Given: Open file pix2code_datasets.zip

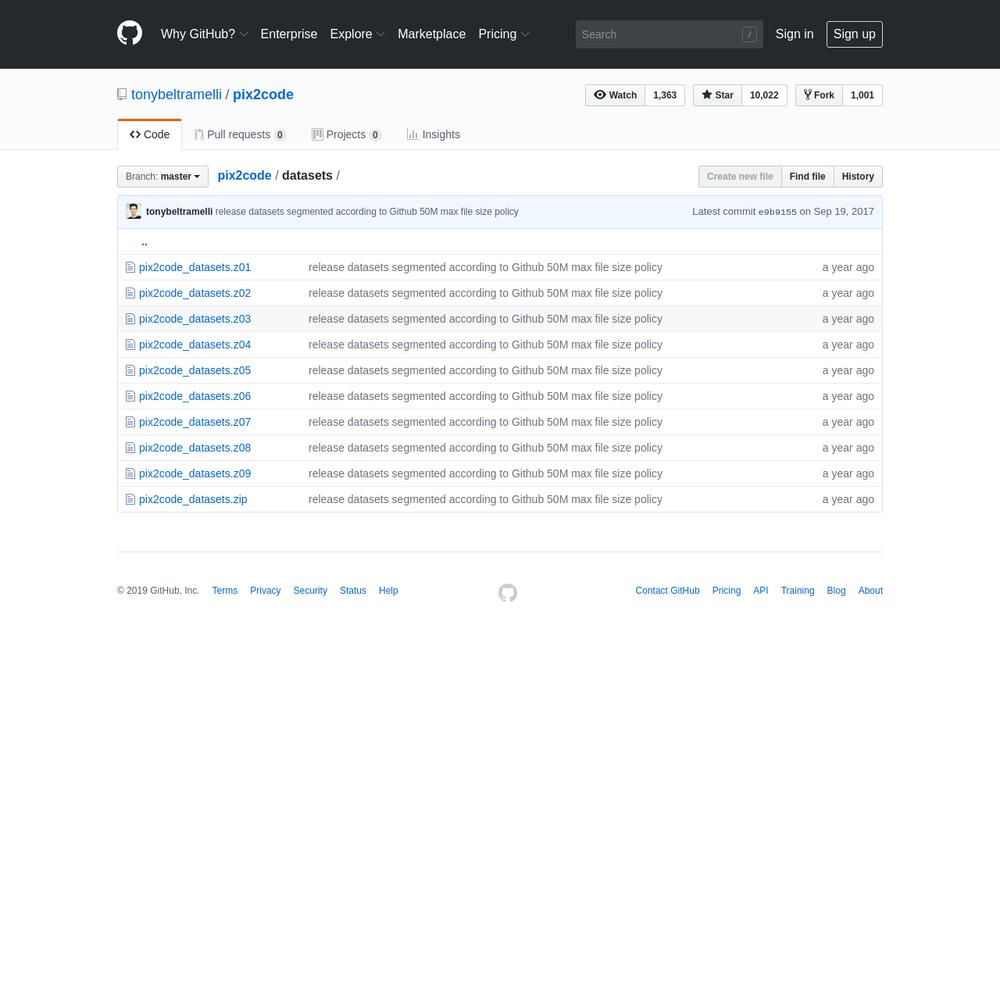Looking at the screenshot, I should 193,499.
